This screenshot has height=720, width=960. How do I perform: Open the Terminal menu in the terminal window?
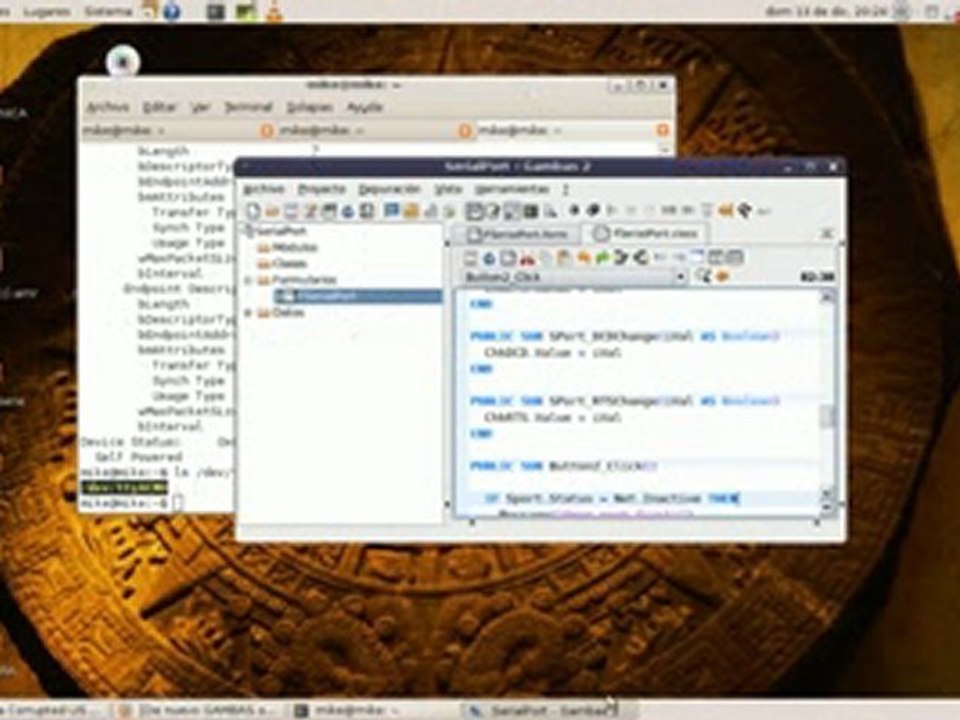[x=248, y=107]
